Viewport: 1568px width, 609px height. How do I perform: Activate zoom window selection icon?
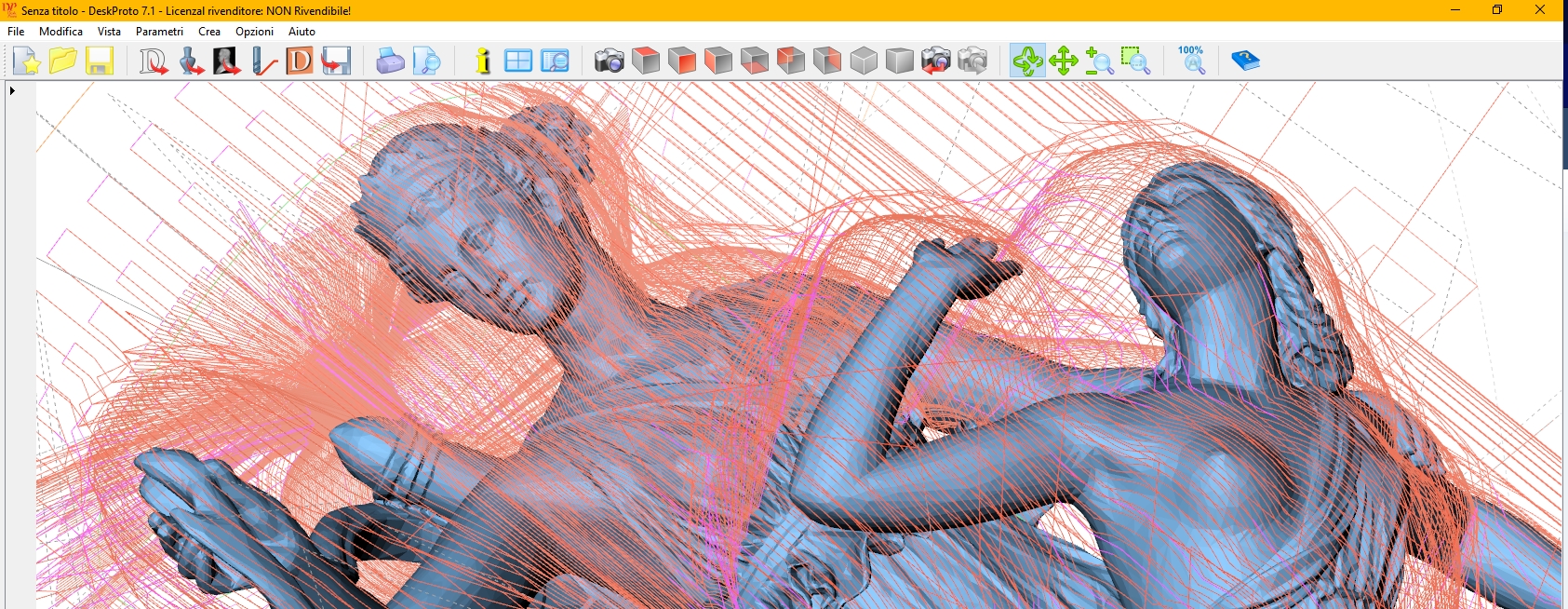click(x=1136, y=61)
